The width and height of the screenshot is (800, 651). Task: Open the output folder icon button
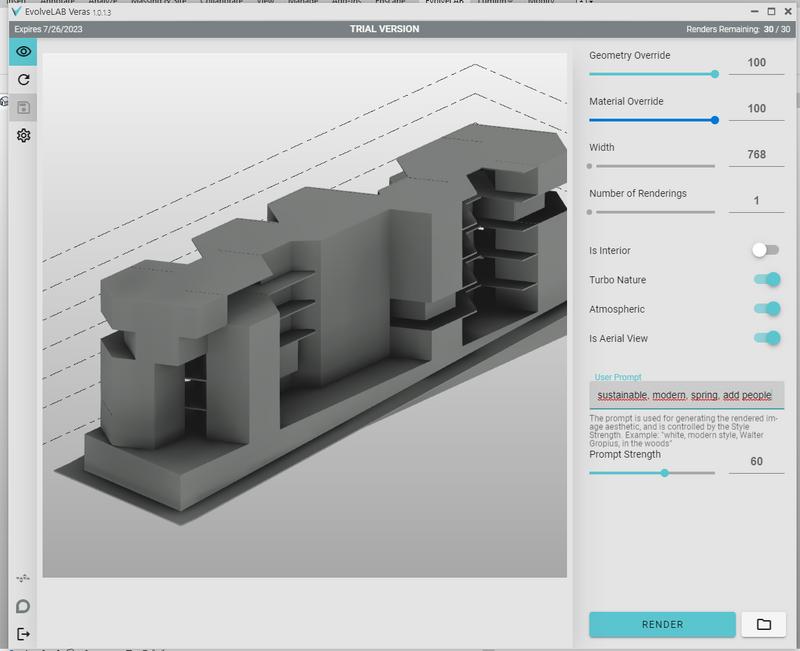[763, 624]
